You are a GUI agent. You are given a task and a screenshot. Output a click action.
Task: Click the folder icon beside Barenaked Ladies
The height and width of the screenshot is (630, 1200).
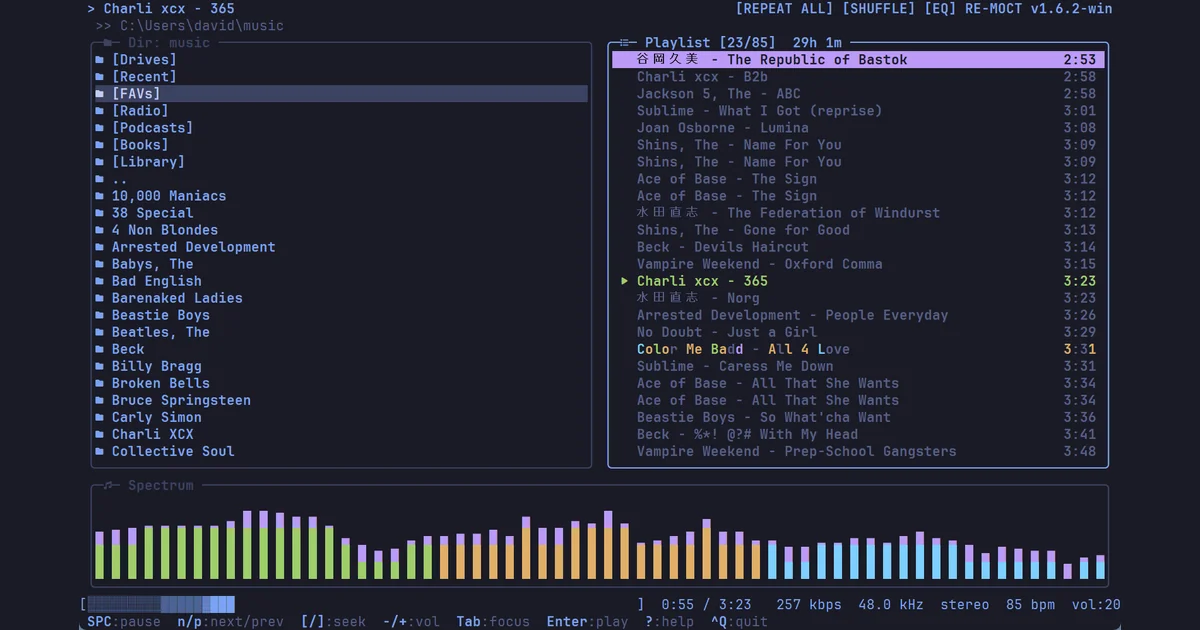point(99,298)
